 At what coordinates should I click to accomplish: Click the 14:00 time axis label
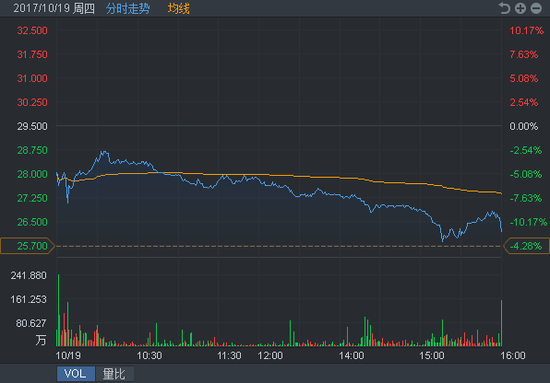click(x=351, y=355)
